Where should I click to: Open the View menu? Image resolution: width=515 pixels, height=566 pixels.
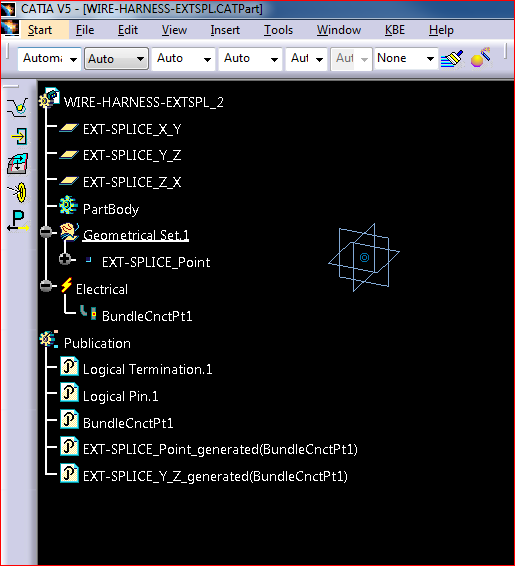tap(174, 30)
